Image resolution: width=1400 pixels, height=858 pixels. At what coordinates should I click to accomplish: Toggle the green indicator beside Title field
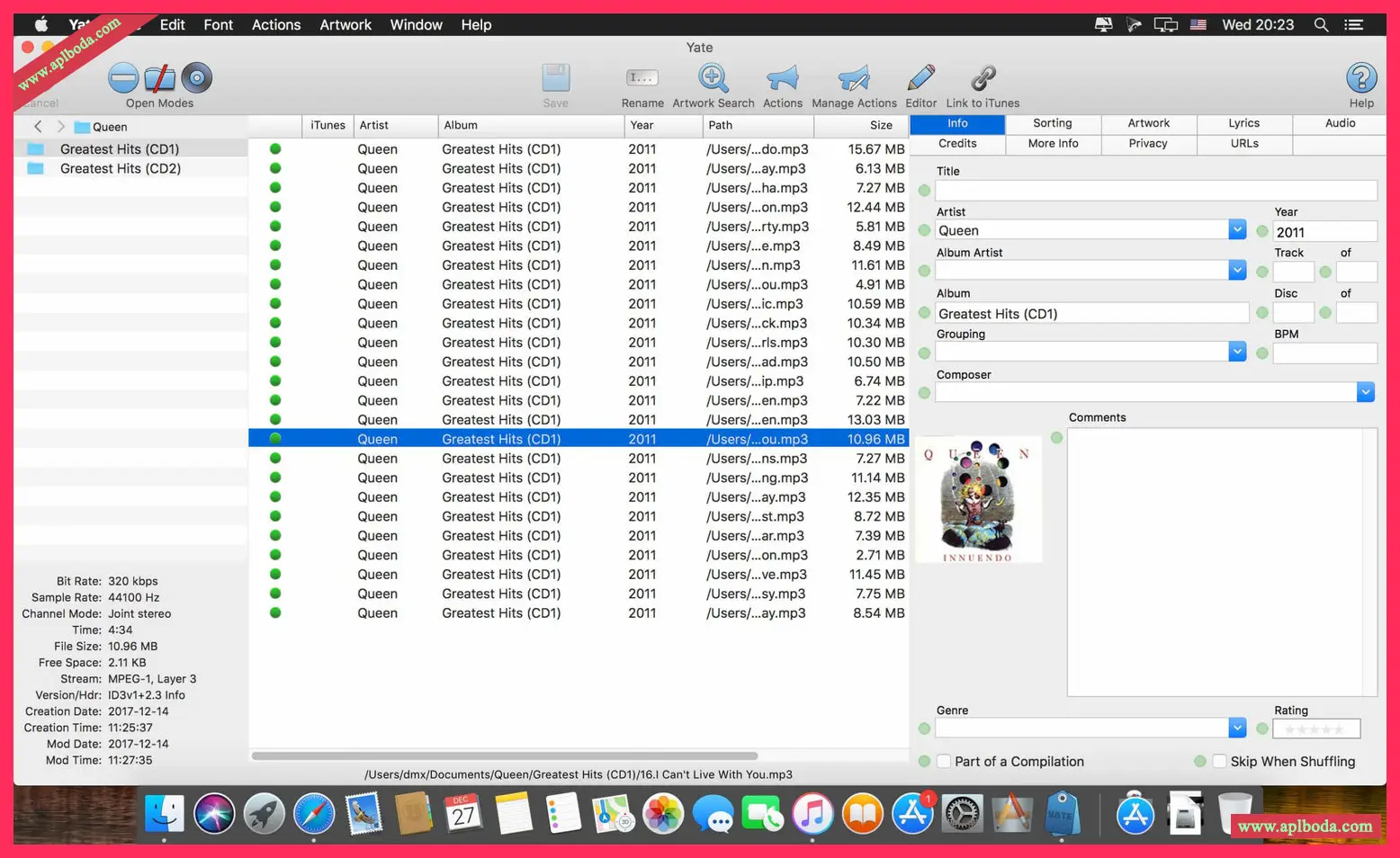click(x=924, y=191)
